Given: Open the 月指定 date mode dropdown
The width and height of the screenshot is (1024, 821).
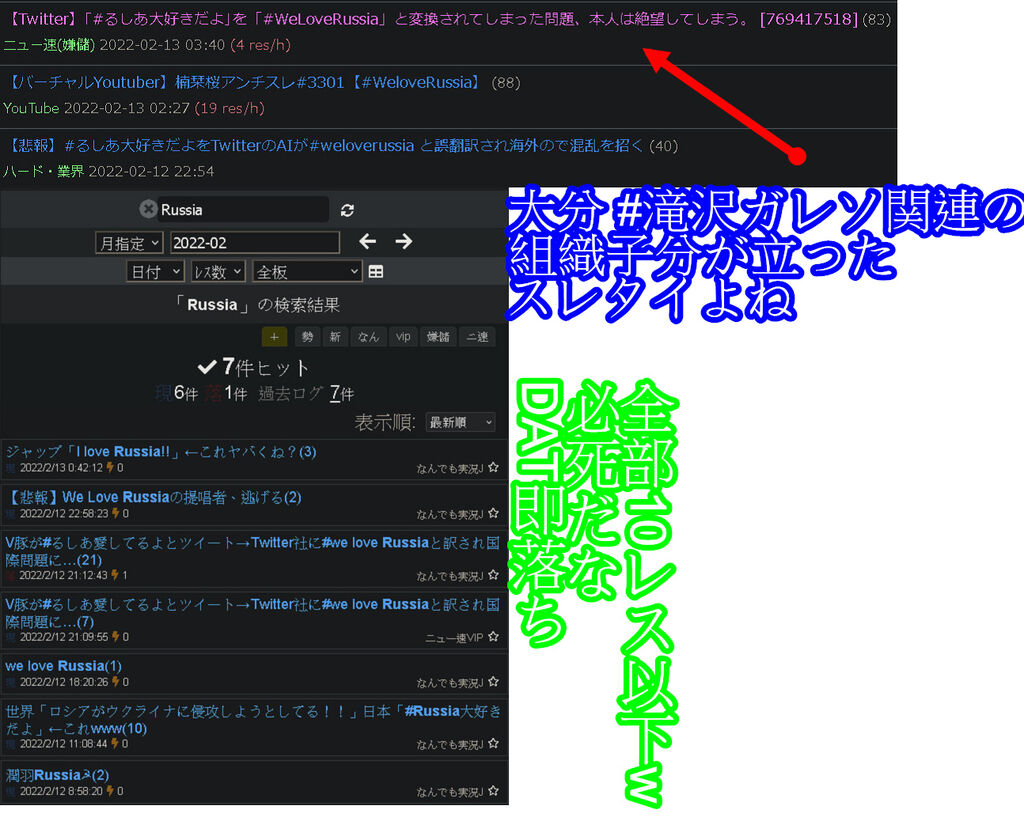Looking at the screenshot, I should [129, 243].
